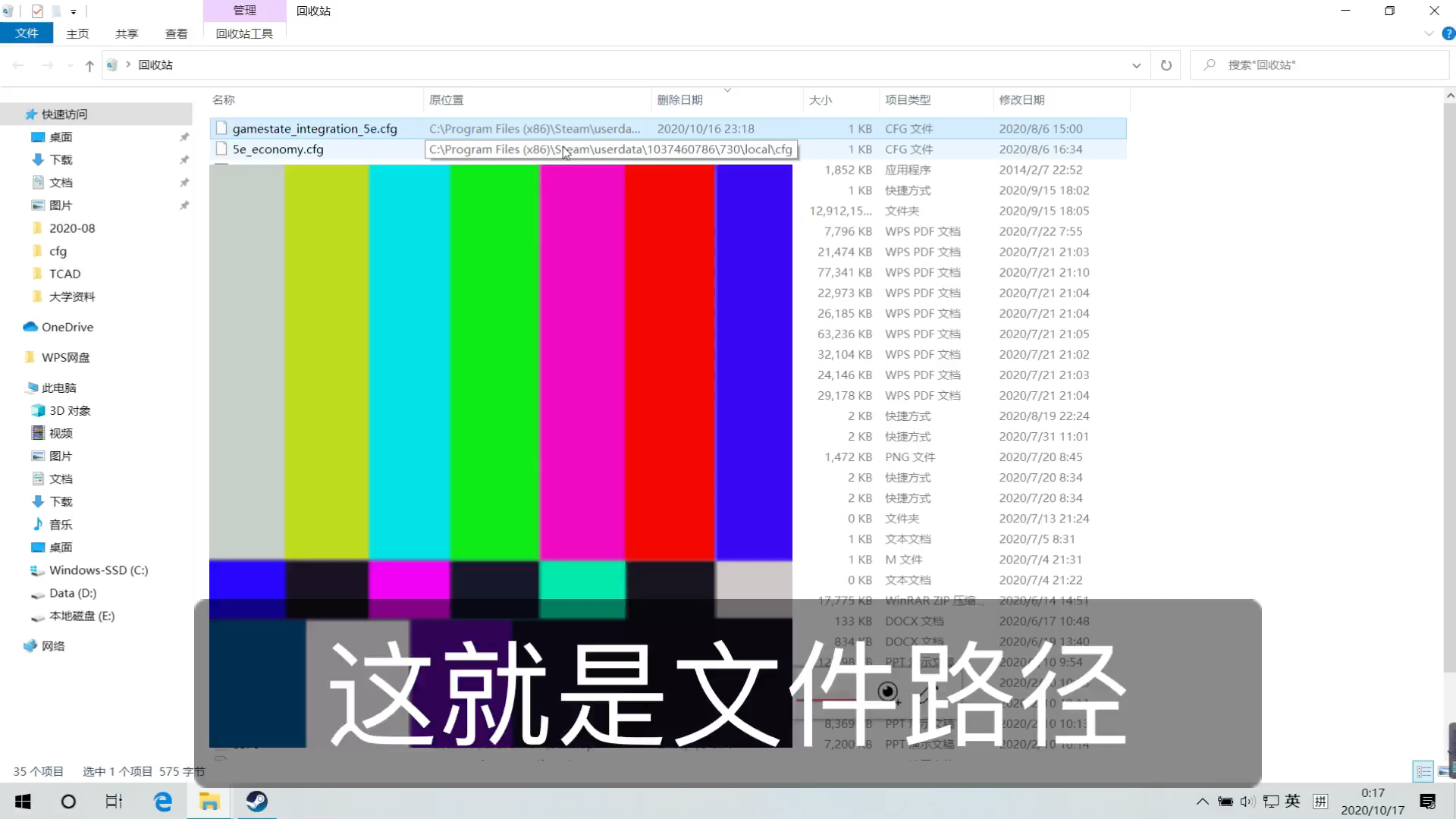The width and height of the screenshot is (1456, 819).
Task: Open pinned 桌面 under 快速访问
Action: [x=61, y=137]
